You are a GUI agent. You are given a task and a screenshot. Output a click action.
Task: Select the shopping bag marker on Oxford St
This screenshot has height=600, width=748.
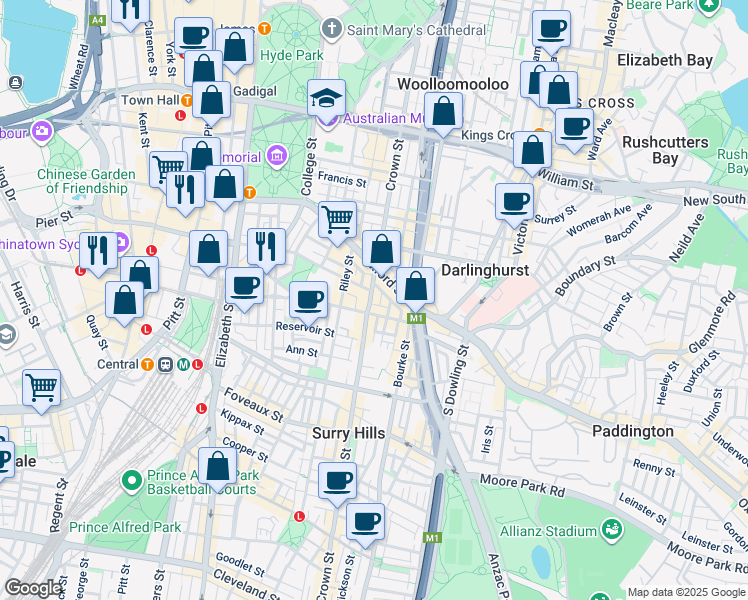381,250
